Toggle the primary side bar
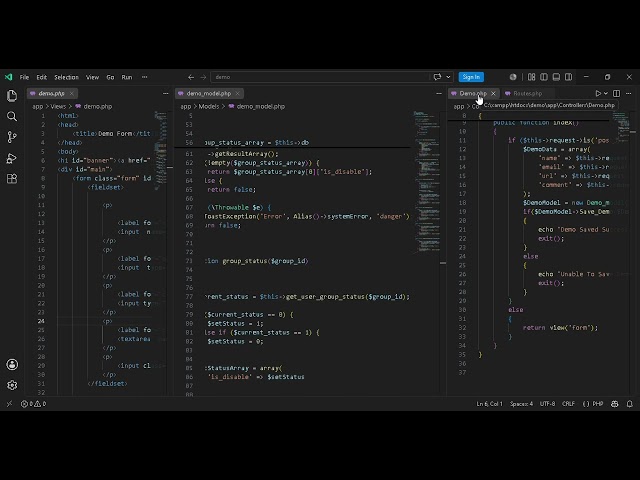 click(x=544, y=77)
